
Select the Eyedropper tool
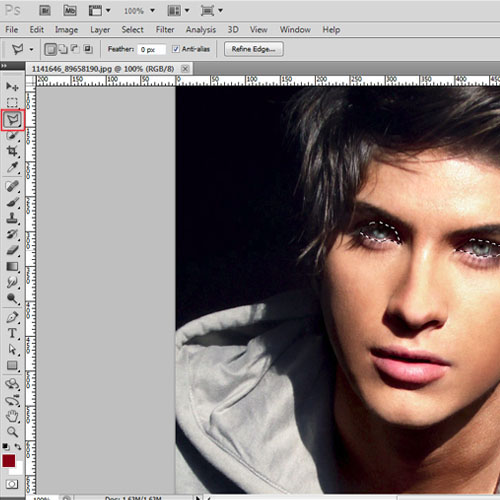(x=12, y=167)
